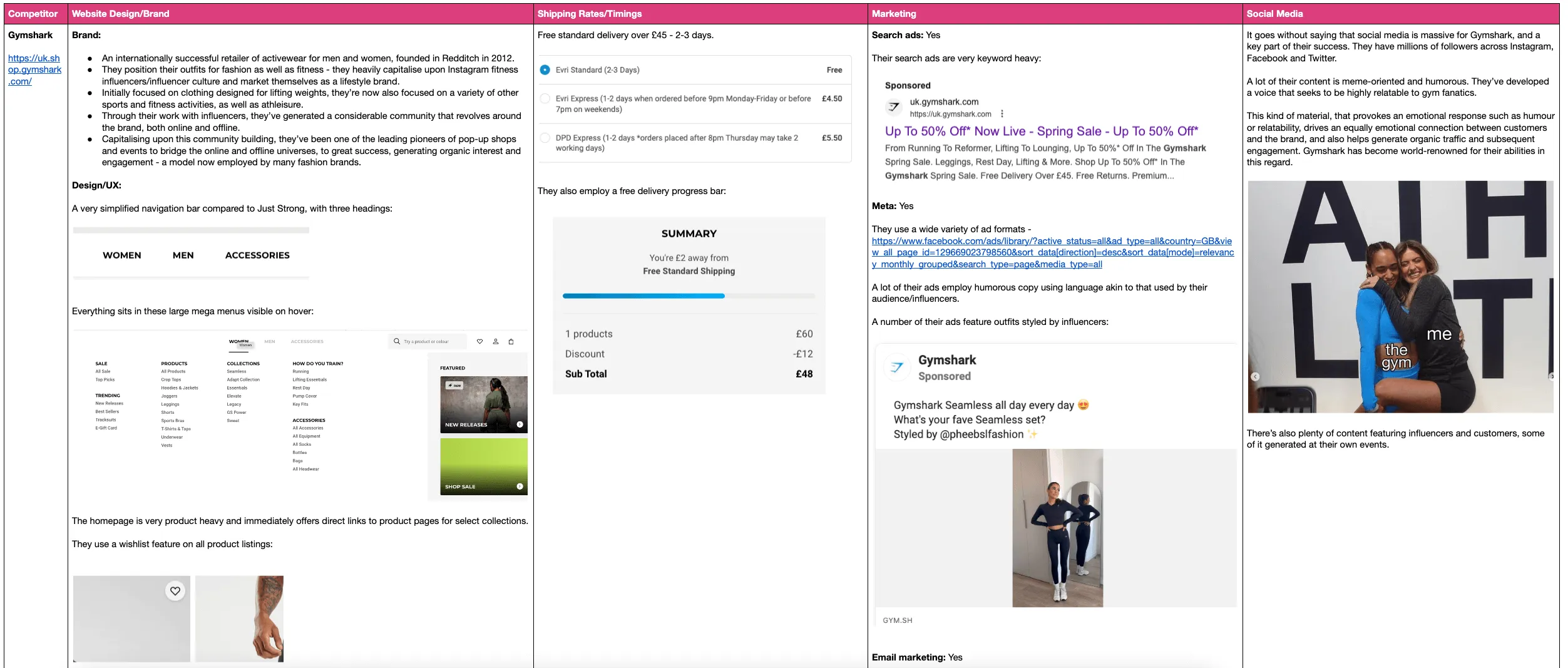
Task: Click the NEW RELEASES featured thumbnail
Action: click(483, 404)
